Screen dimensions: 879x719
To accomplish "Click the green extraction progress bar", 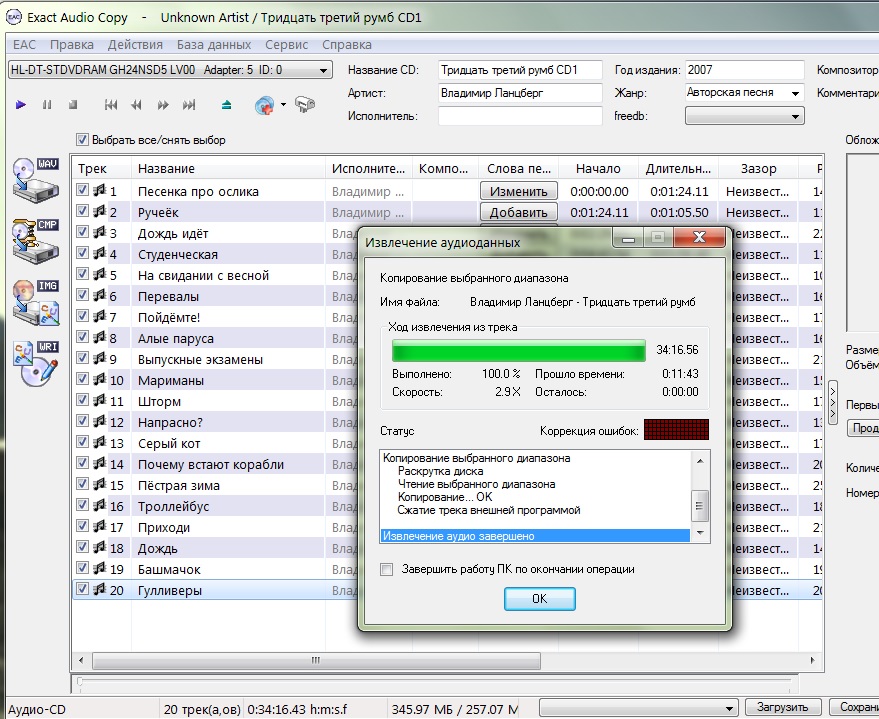I will [x=518, y=351].
